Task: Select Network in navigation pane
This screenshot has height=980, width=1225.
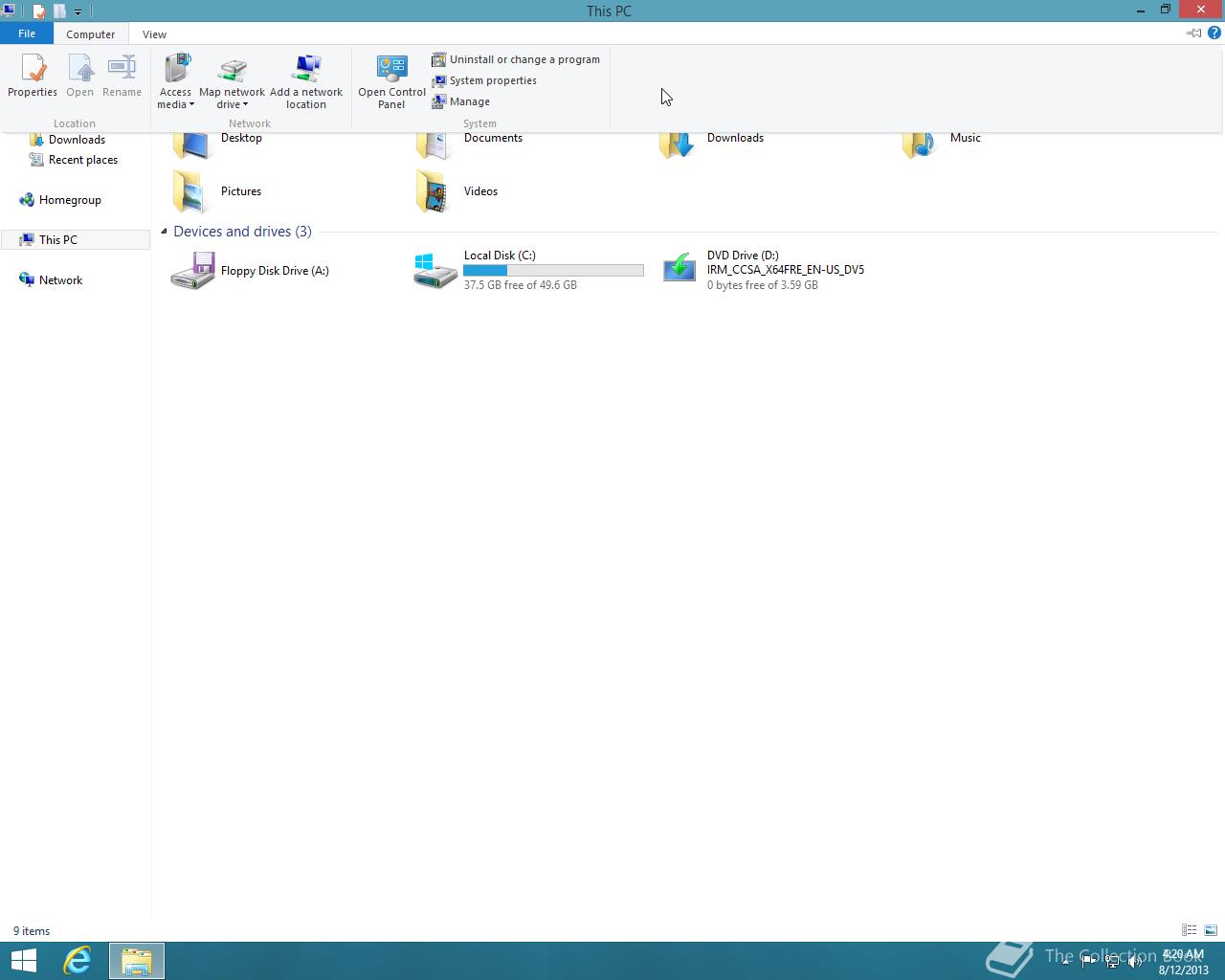Action: coord(60,280)
